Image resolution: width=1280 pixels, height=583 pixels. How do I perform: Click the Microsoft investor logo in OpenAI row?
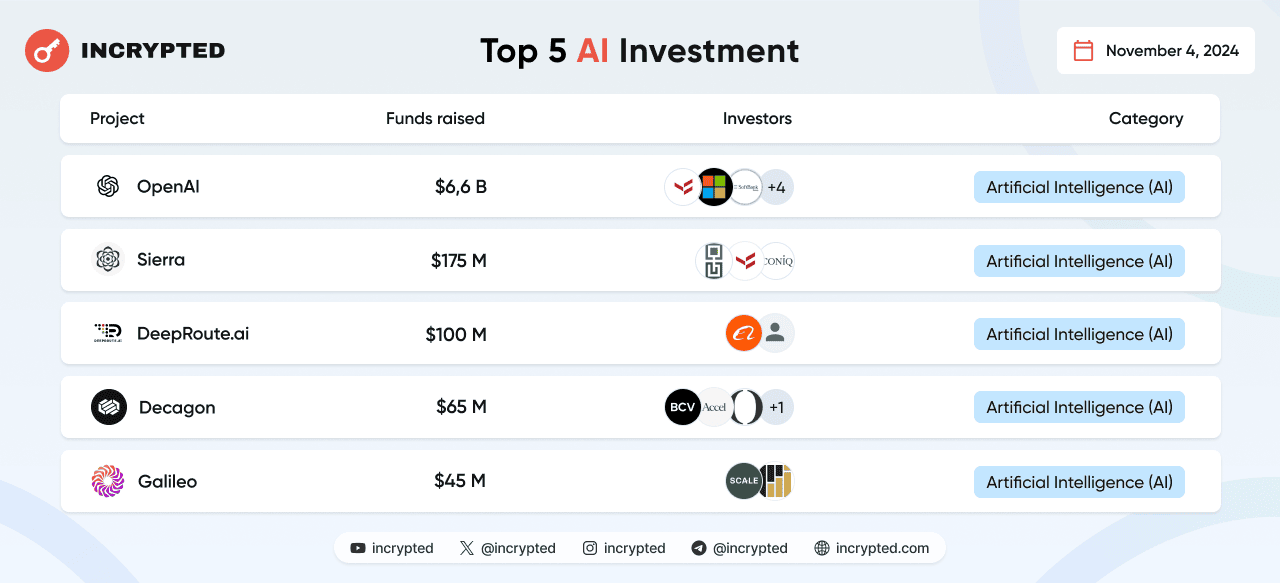[x=714, y=187]
